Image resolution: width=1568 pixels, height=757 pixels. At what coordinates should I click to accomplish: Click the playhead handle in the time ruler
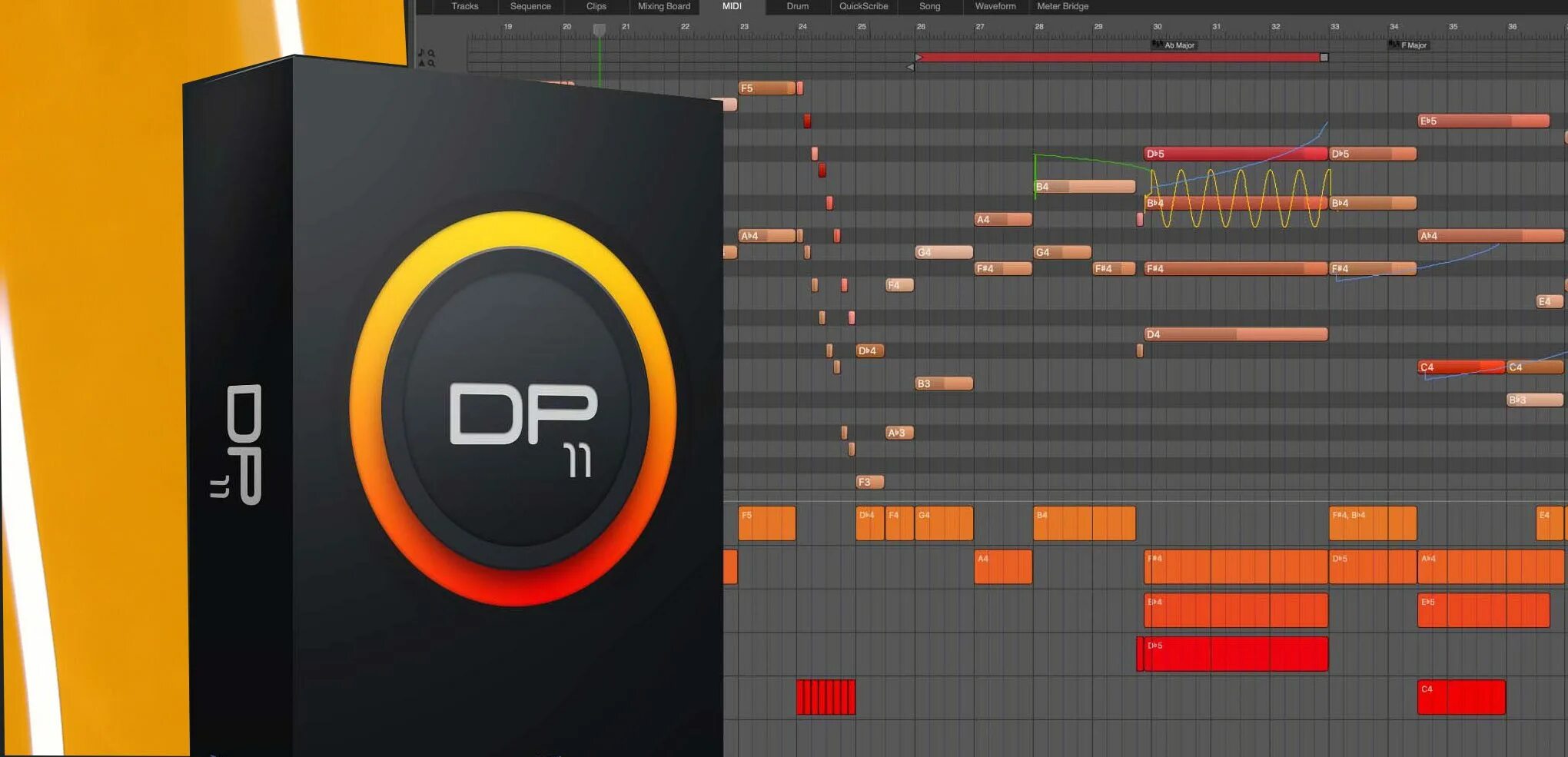click(600, 30)
